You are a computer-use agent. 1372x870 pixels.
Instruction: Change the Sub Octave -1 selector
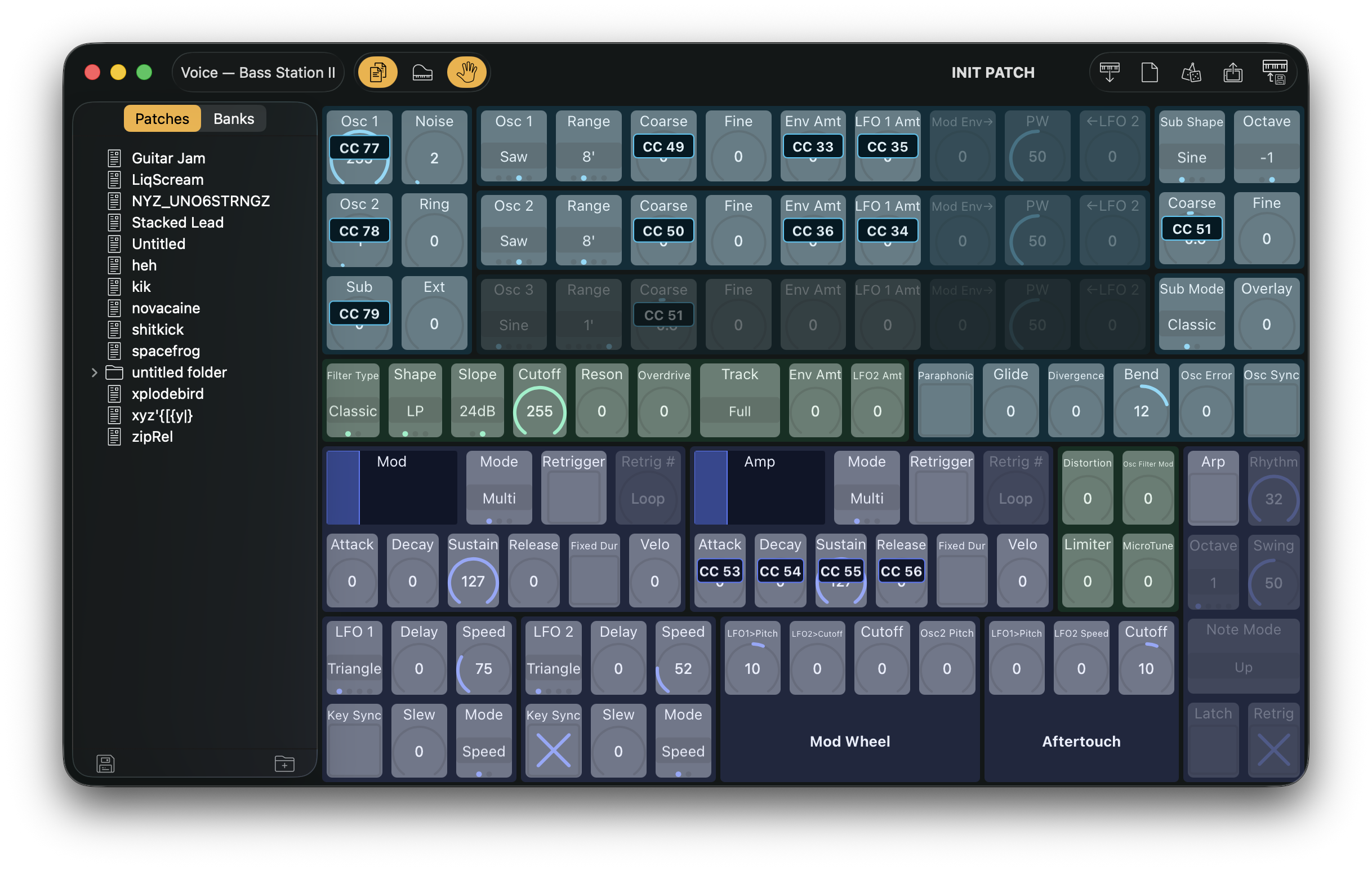tap(1266, 157)
